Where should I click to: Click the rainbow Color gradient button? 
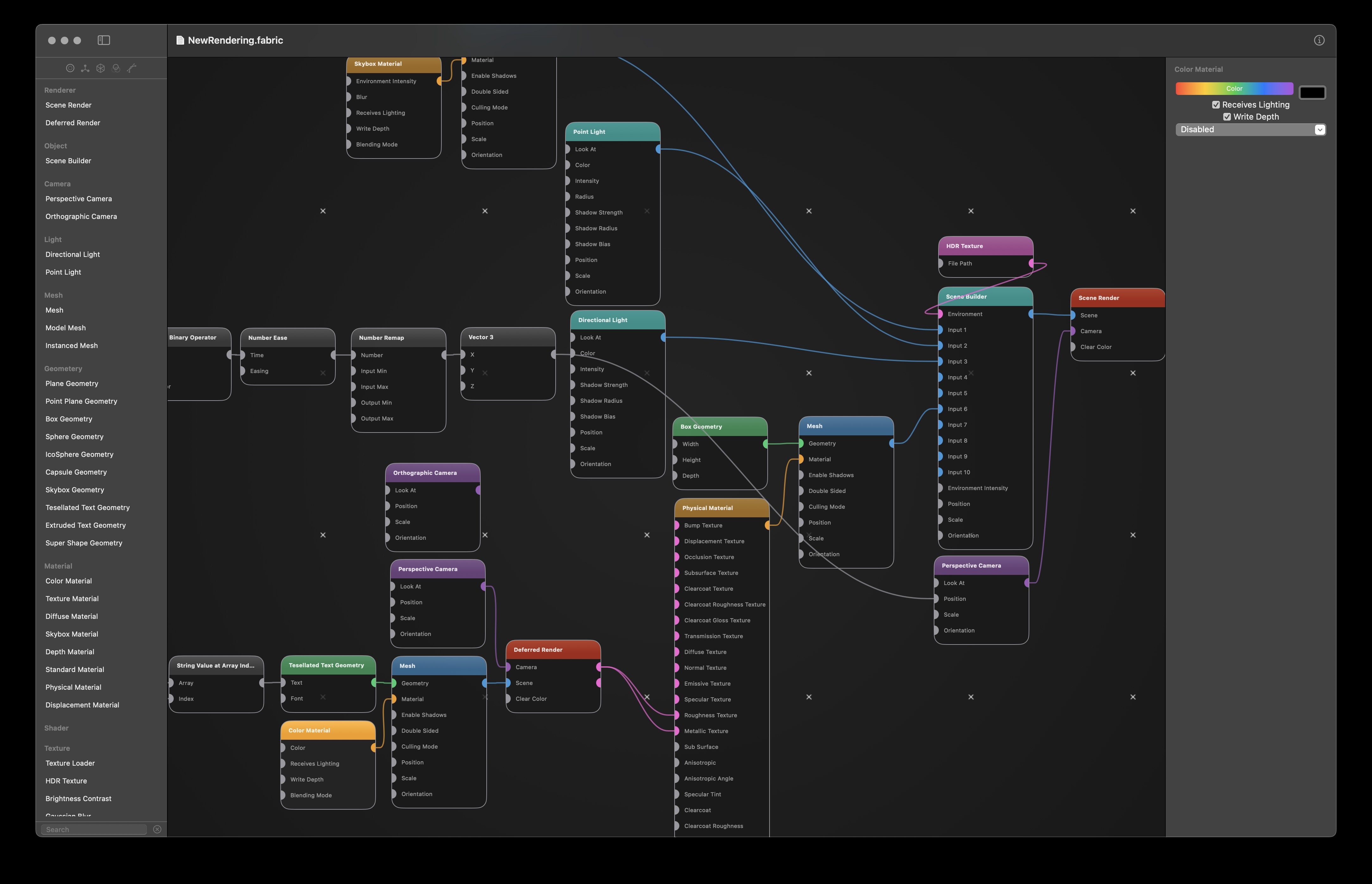click(1234, 89)
